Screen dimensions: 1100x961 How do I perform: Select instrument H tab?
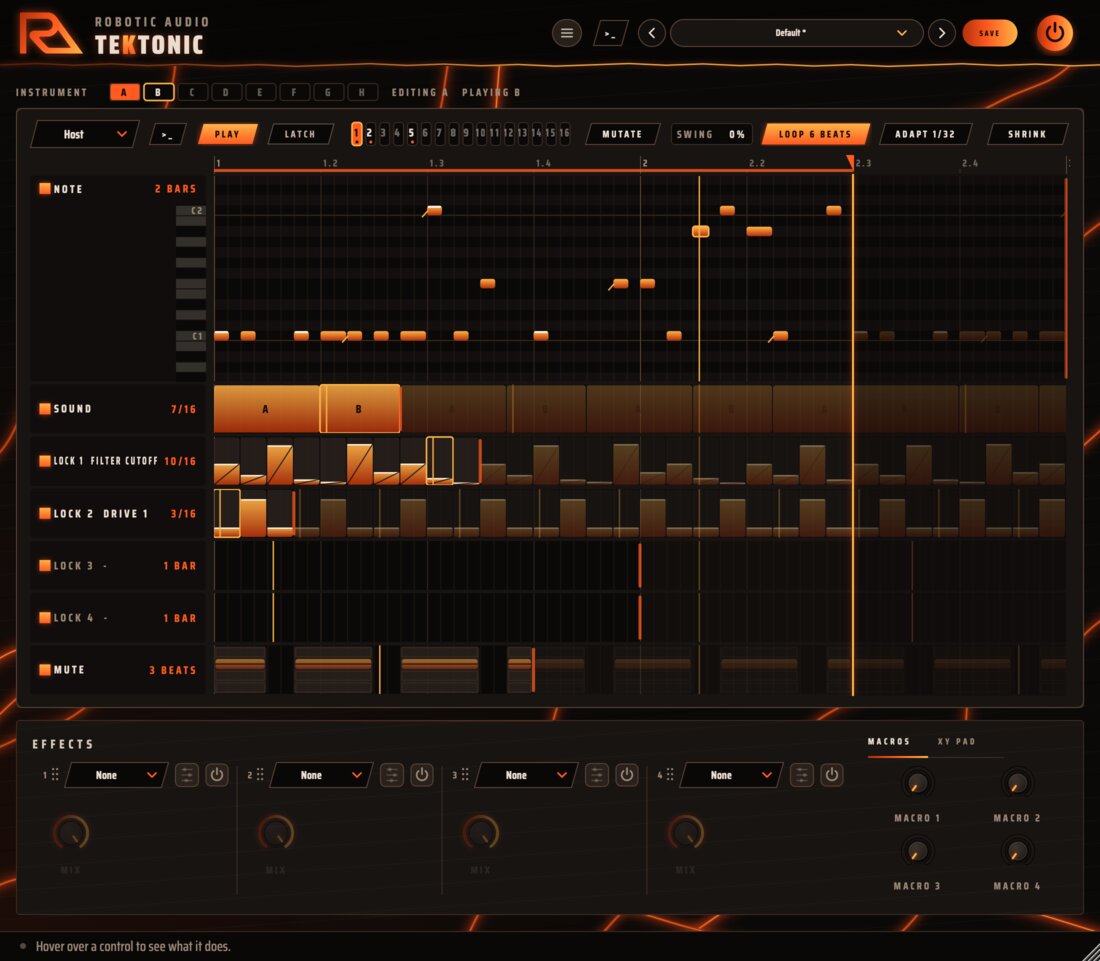point(362,92)
